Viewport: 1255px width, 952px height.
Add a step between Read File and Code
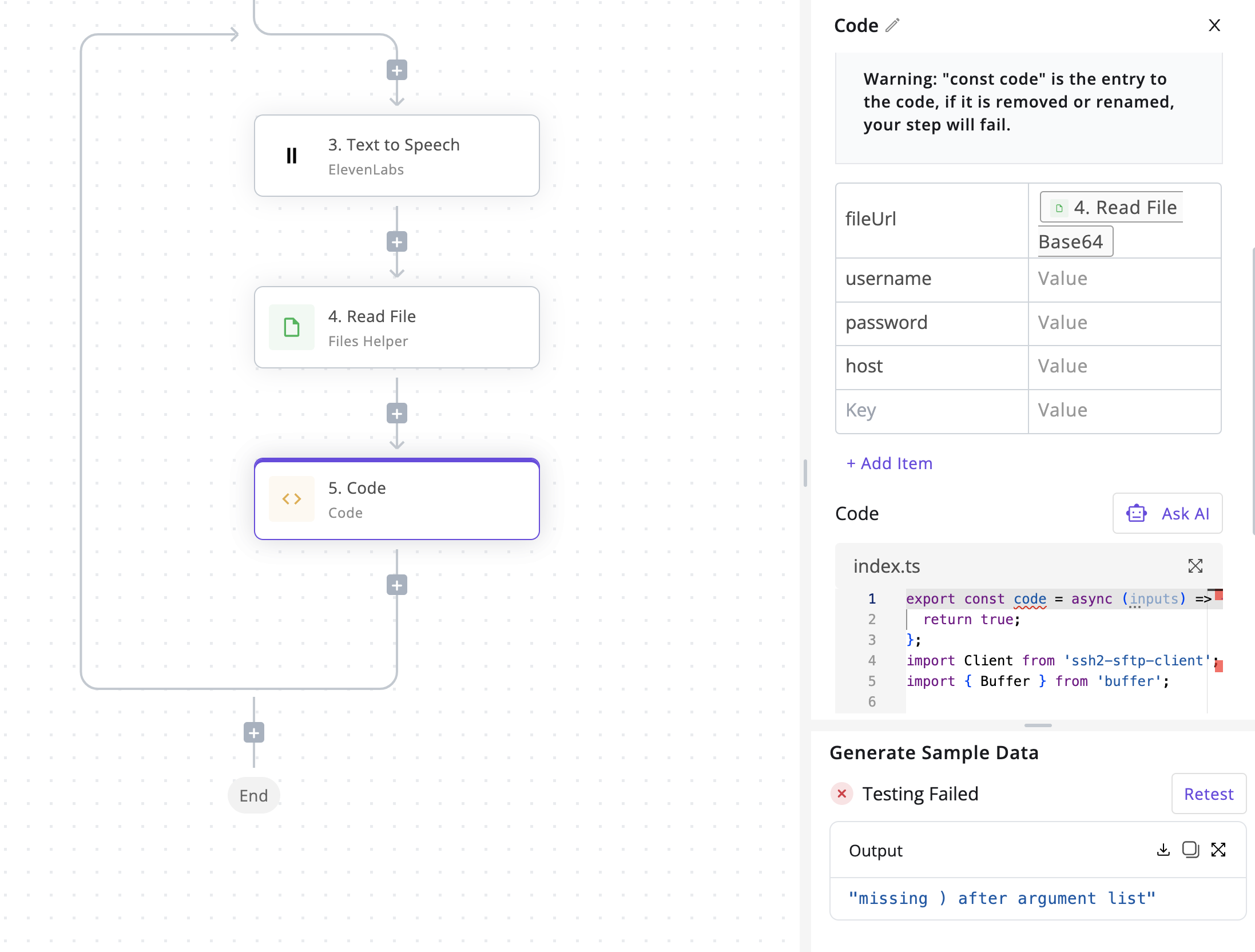pos(396,414)
